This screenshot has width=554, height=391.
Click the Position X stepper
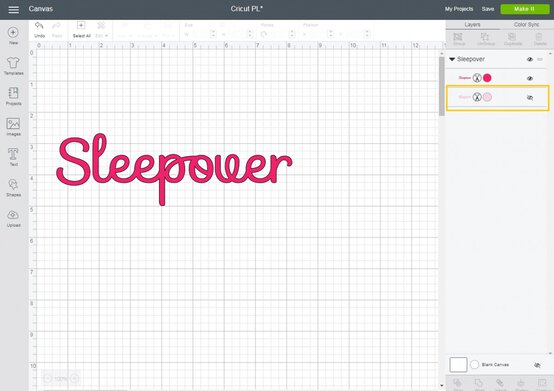click(x=330, y=34)
